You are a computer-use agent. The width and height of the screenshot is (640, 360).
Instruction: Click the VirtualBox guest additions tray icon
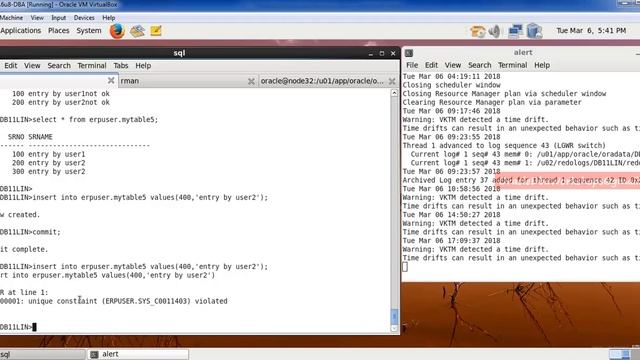point(534,31)
